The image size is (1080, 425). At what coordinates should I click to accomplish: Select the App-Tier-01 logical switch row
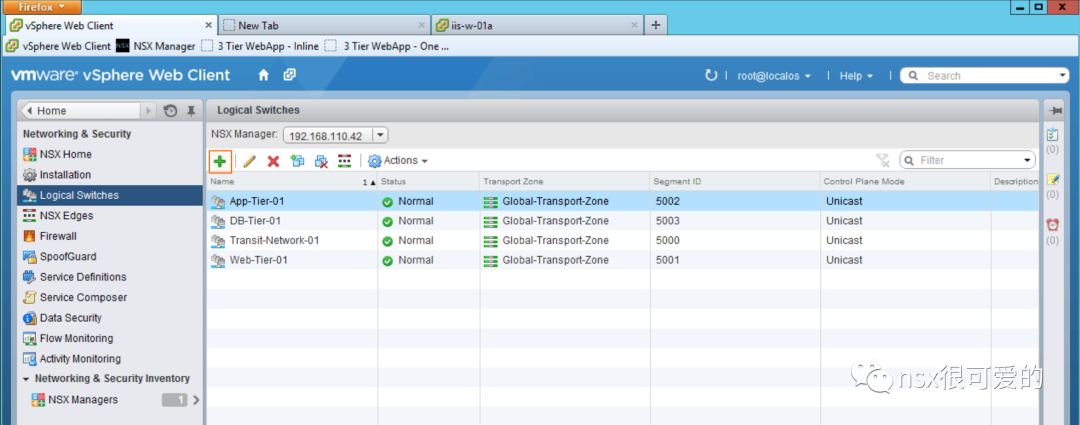622,201
